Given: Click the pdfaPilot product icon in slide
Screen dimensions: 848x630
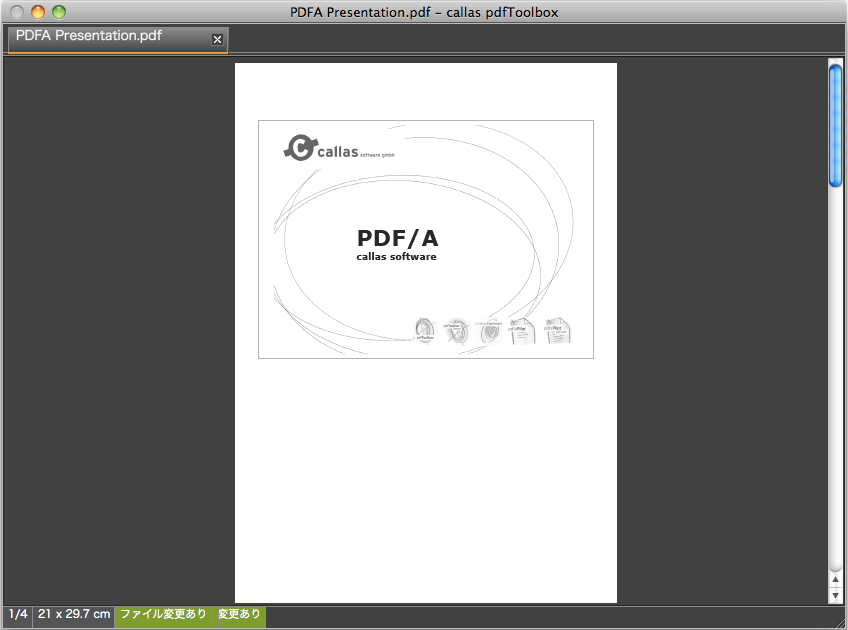Looking at the screenshot, I should coord(522,331).
